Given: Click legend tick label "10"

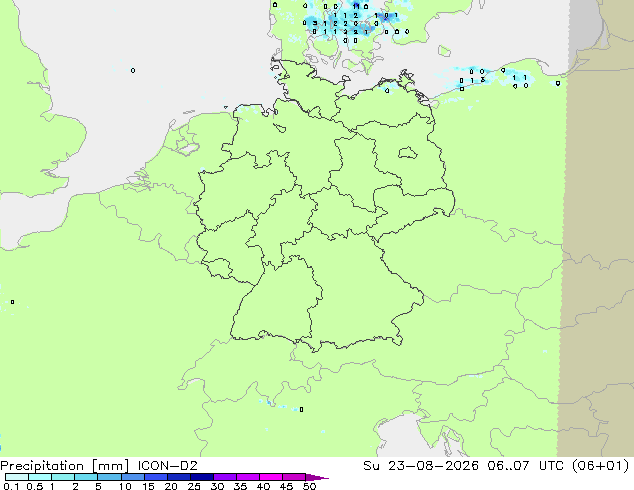Looking at the screenshot, I should (125, 486).
